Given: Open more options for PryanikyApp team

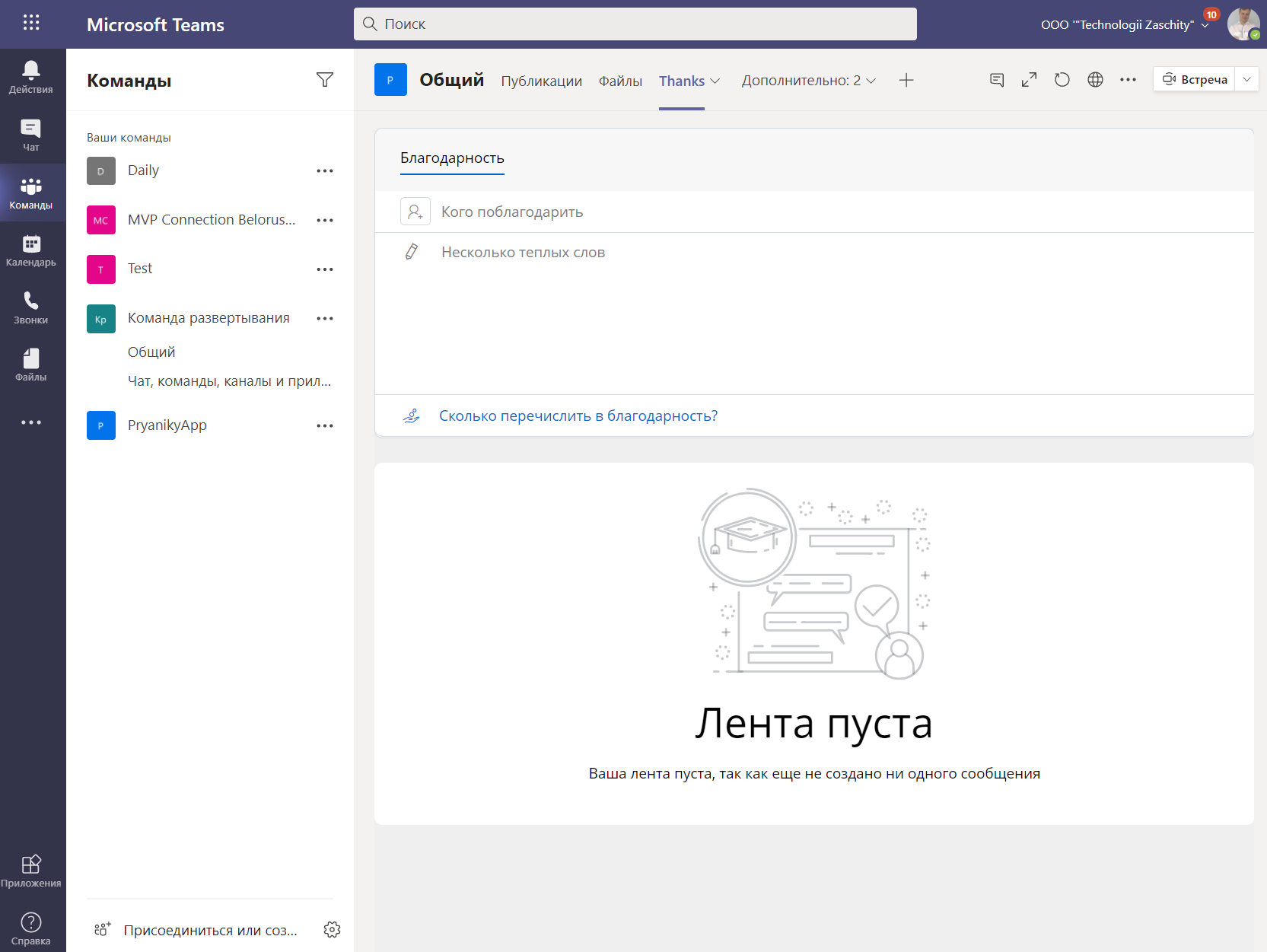Looking at the screenshot, I should (x=325, y=426).
